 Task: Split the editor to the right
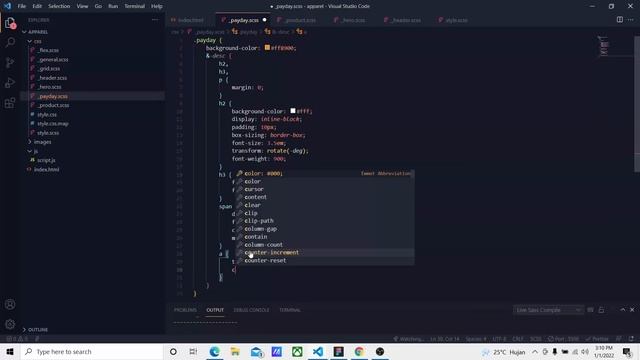tap(620, 20)
